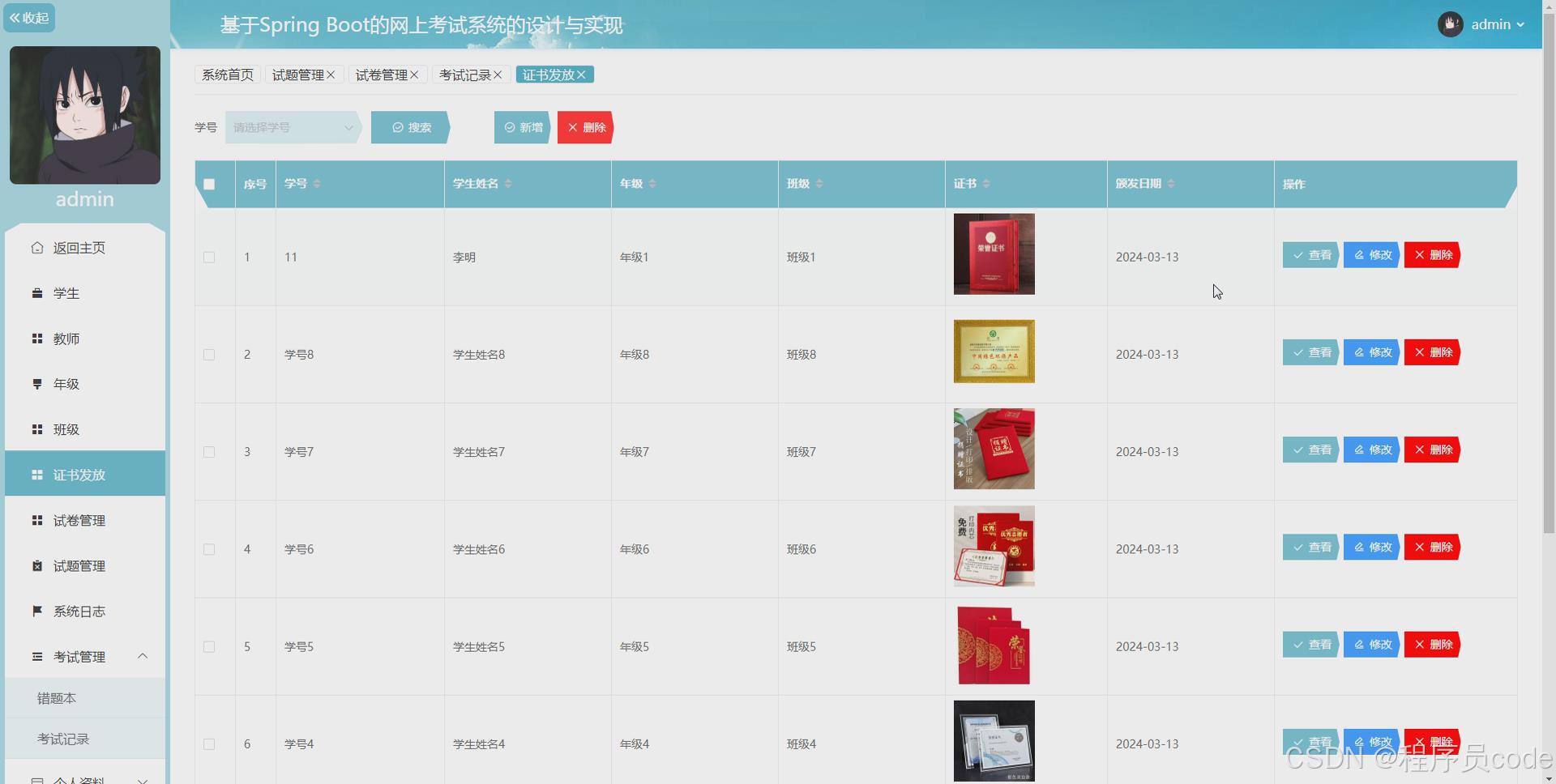
Task: Open the admin user dropdown menu
Action: point(1498,24)
